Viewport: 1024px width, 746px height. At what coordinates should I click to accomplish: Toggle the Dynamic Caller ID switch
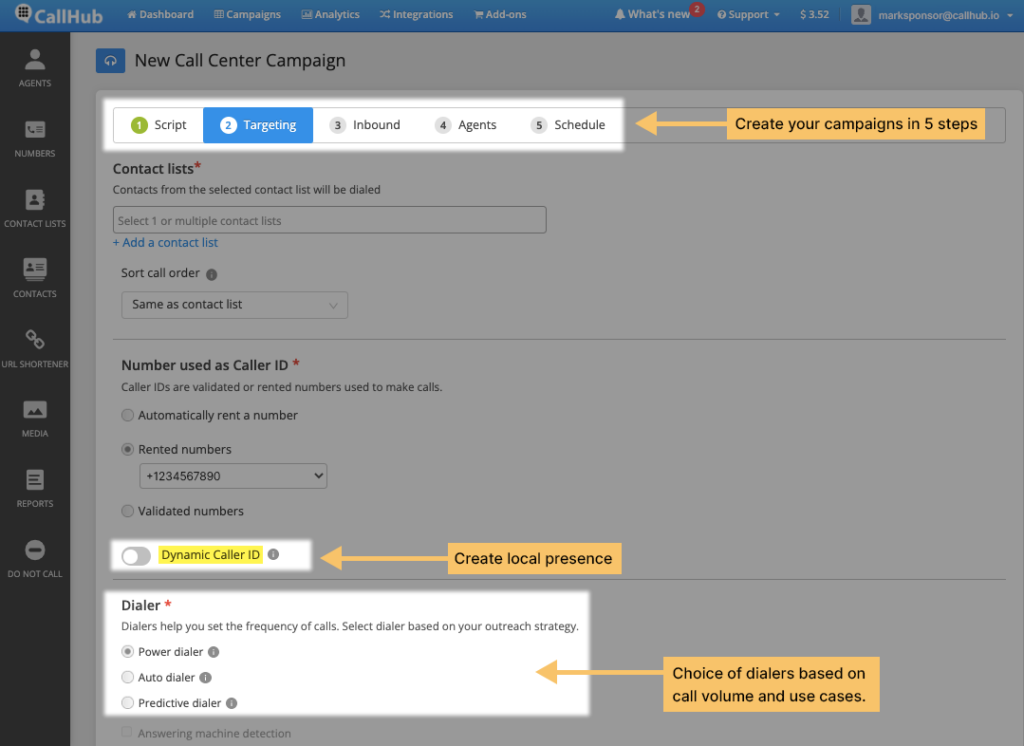136,556
